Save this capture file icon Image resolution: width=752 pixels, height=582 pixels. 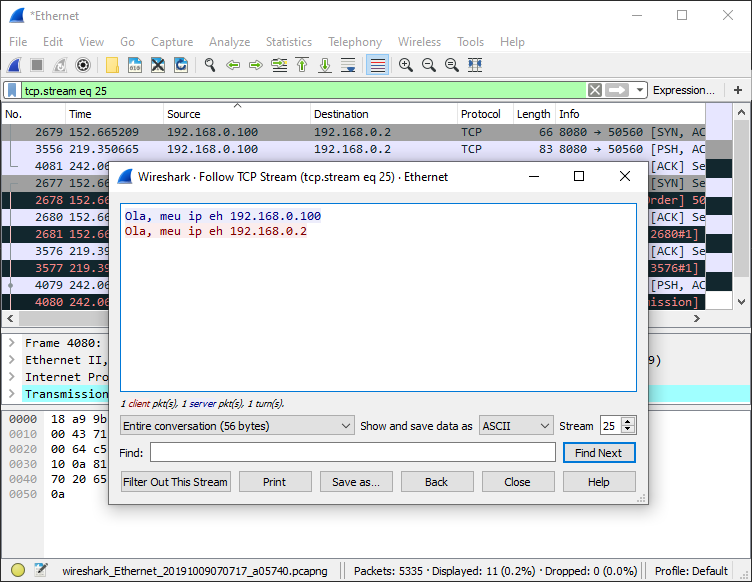(135, 65)
